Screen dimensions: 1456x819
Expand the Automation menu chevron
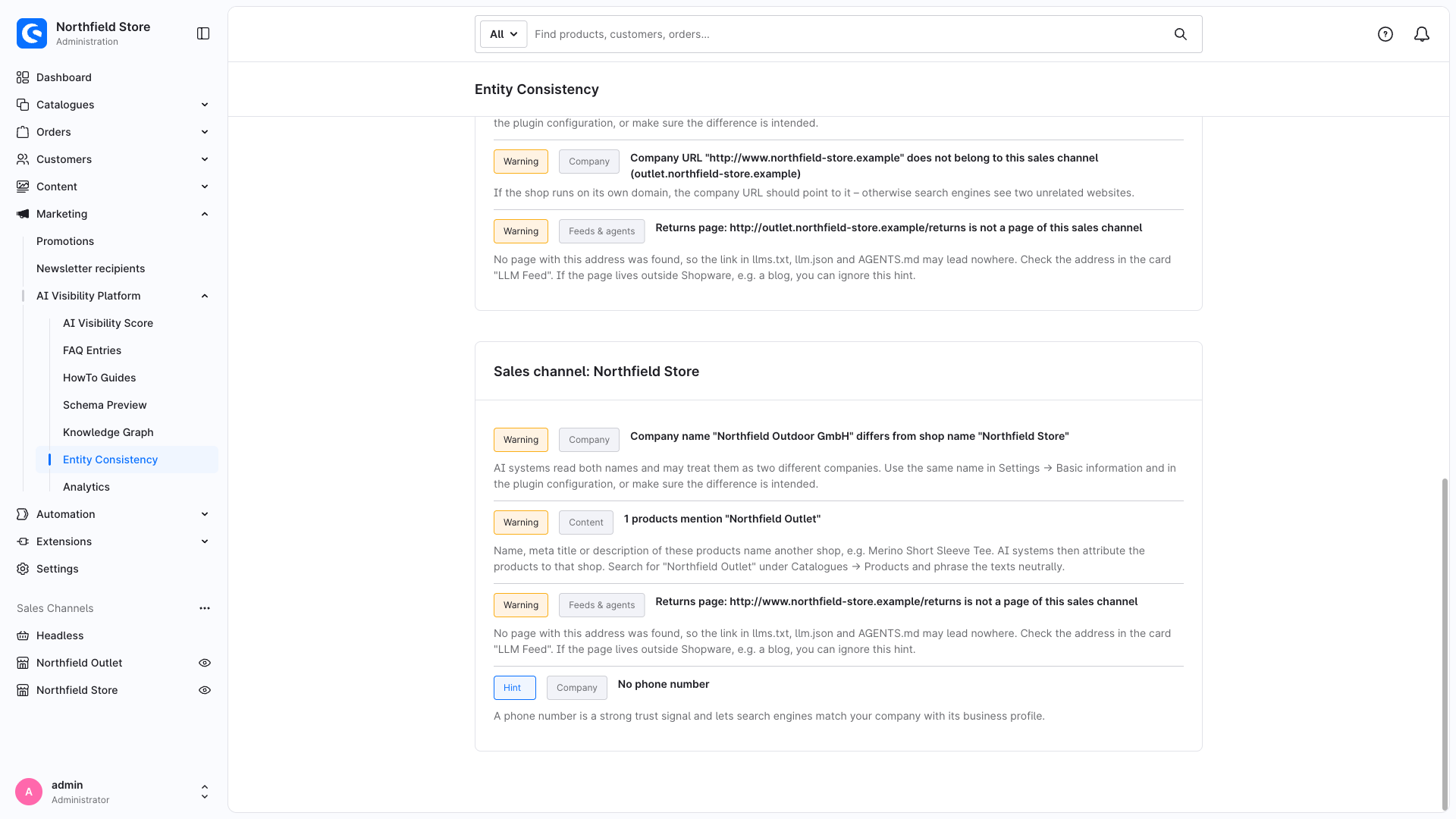(205, 514)
